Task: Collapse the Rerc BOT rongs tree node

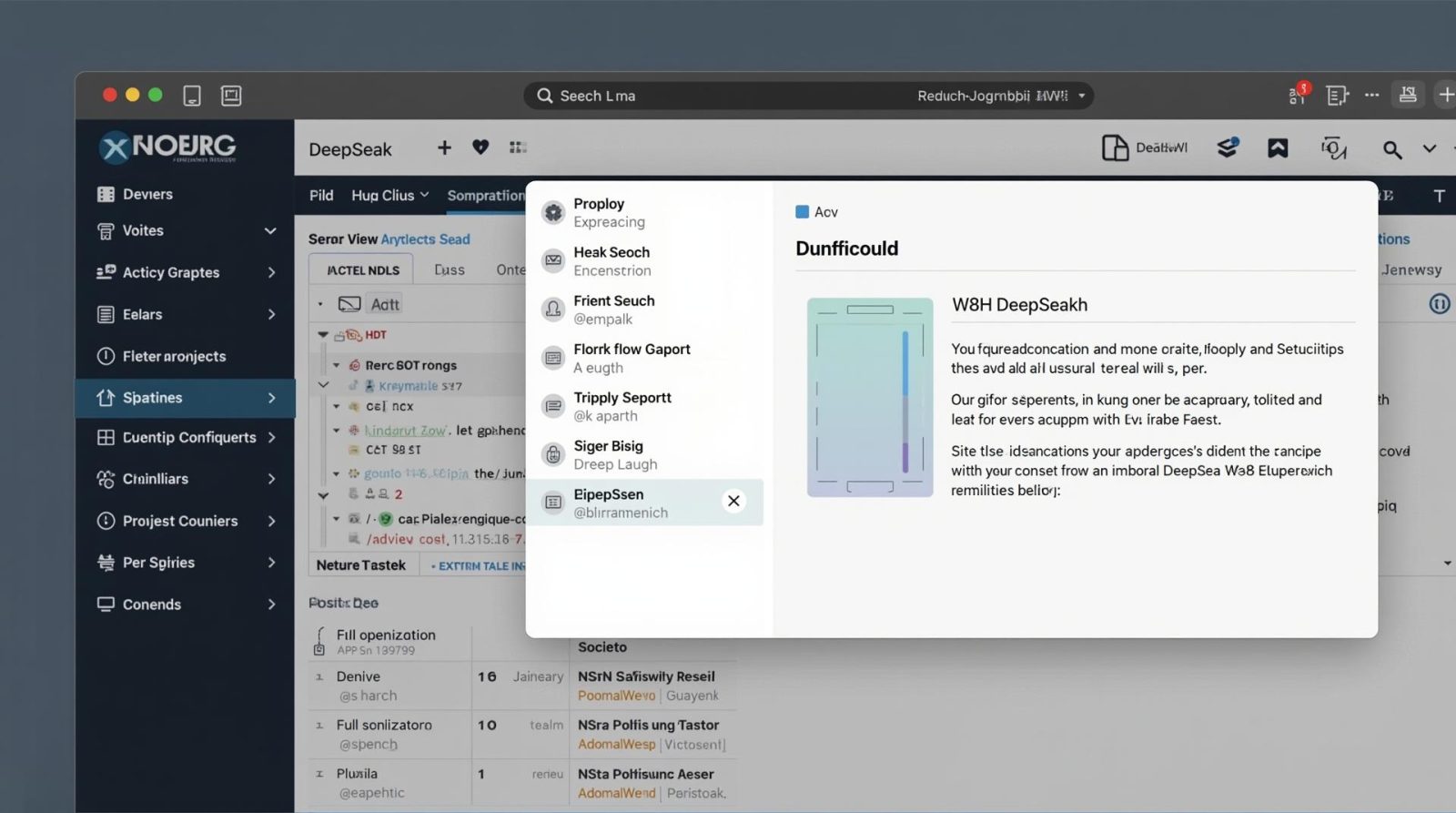Action: coord(337,365)
